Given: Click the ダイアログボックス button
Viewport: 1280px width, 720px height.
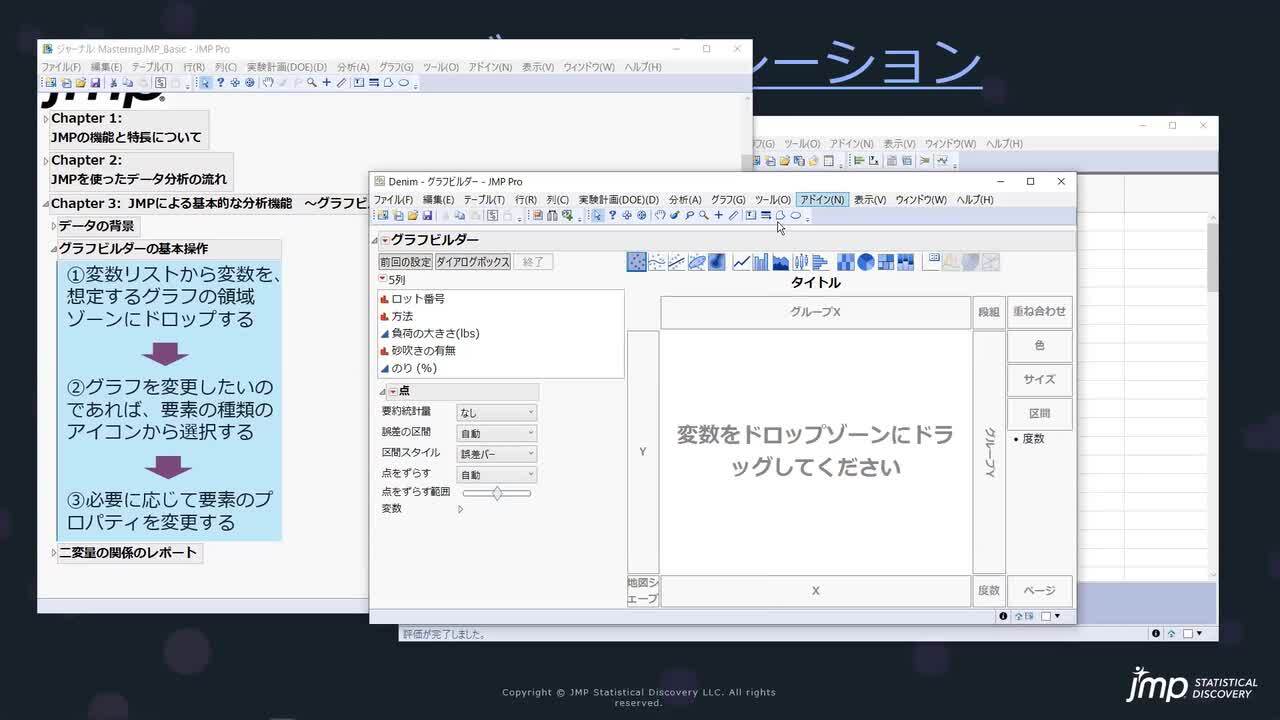Looking at the screenshot, I should (473, 262).
